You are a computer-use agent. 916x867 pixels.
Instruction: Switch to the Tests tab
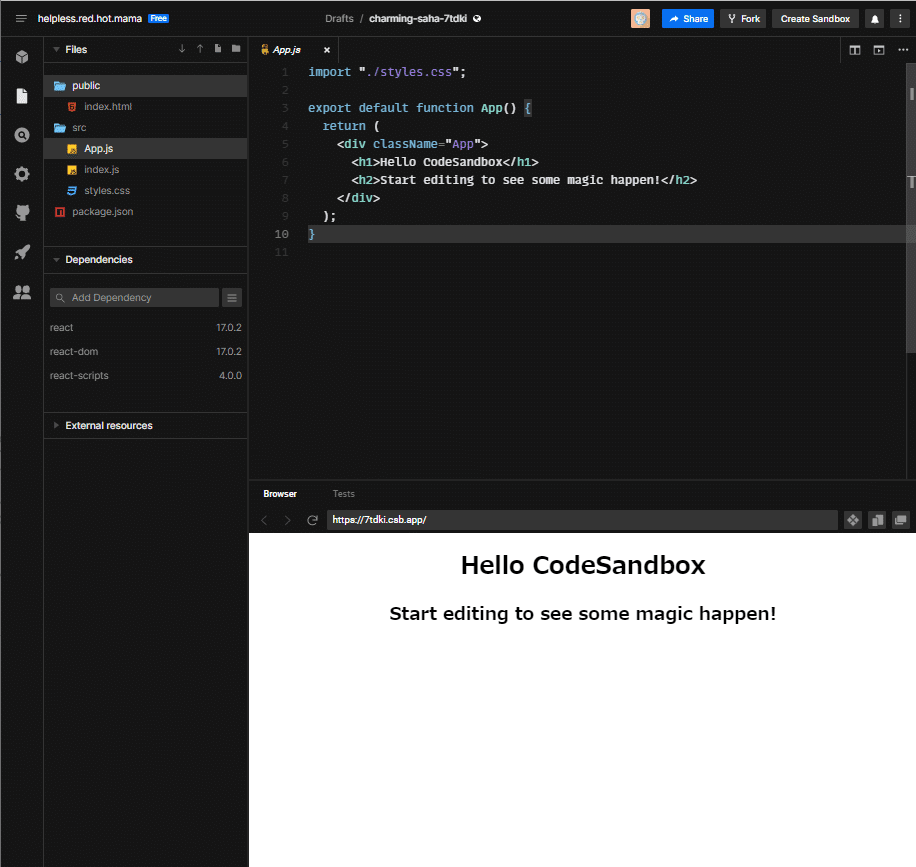[x=344, y=494]
